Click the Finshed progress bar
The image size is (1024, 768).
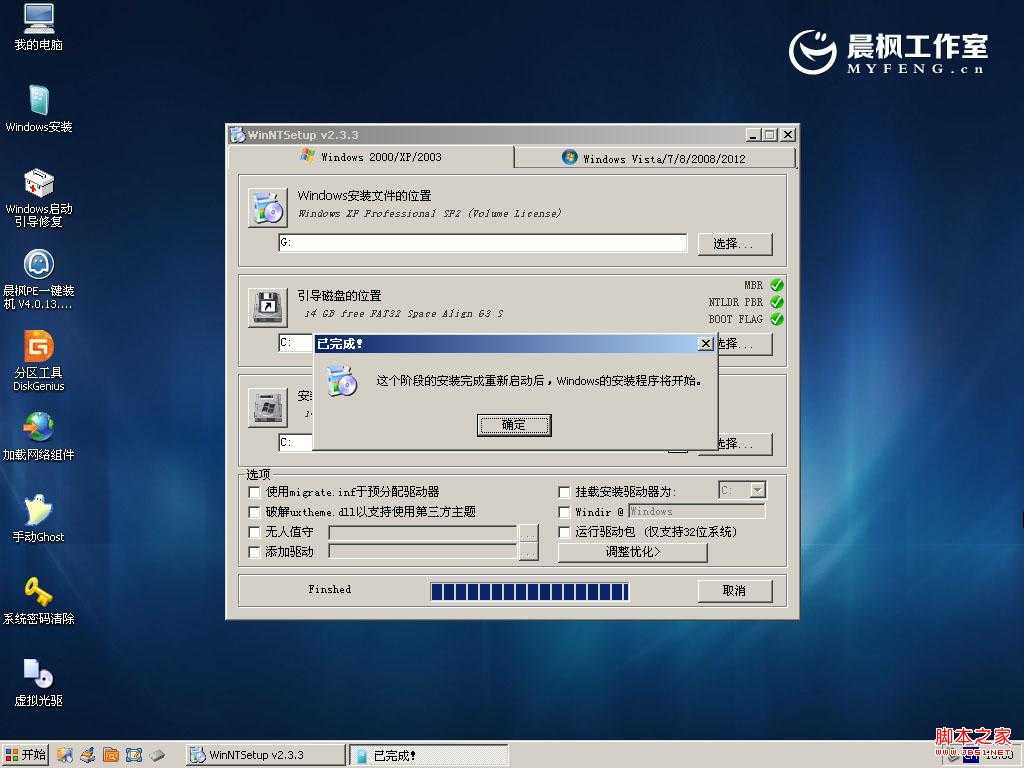click(x=529, y=590)
